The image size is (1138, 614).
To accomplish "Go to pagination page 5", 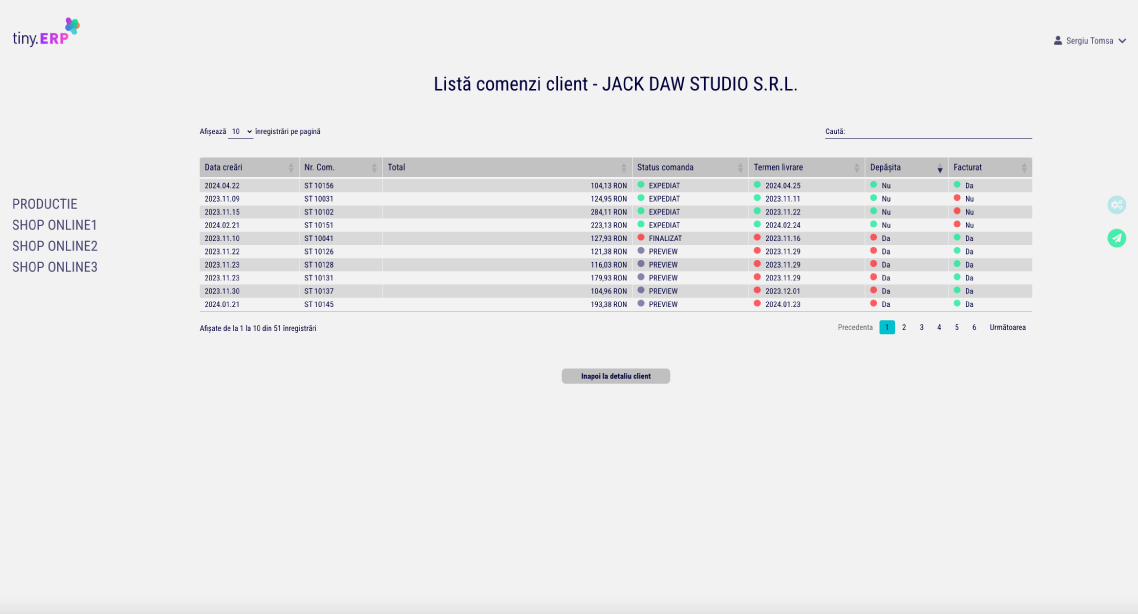I will click(x=957, y=327).
